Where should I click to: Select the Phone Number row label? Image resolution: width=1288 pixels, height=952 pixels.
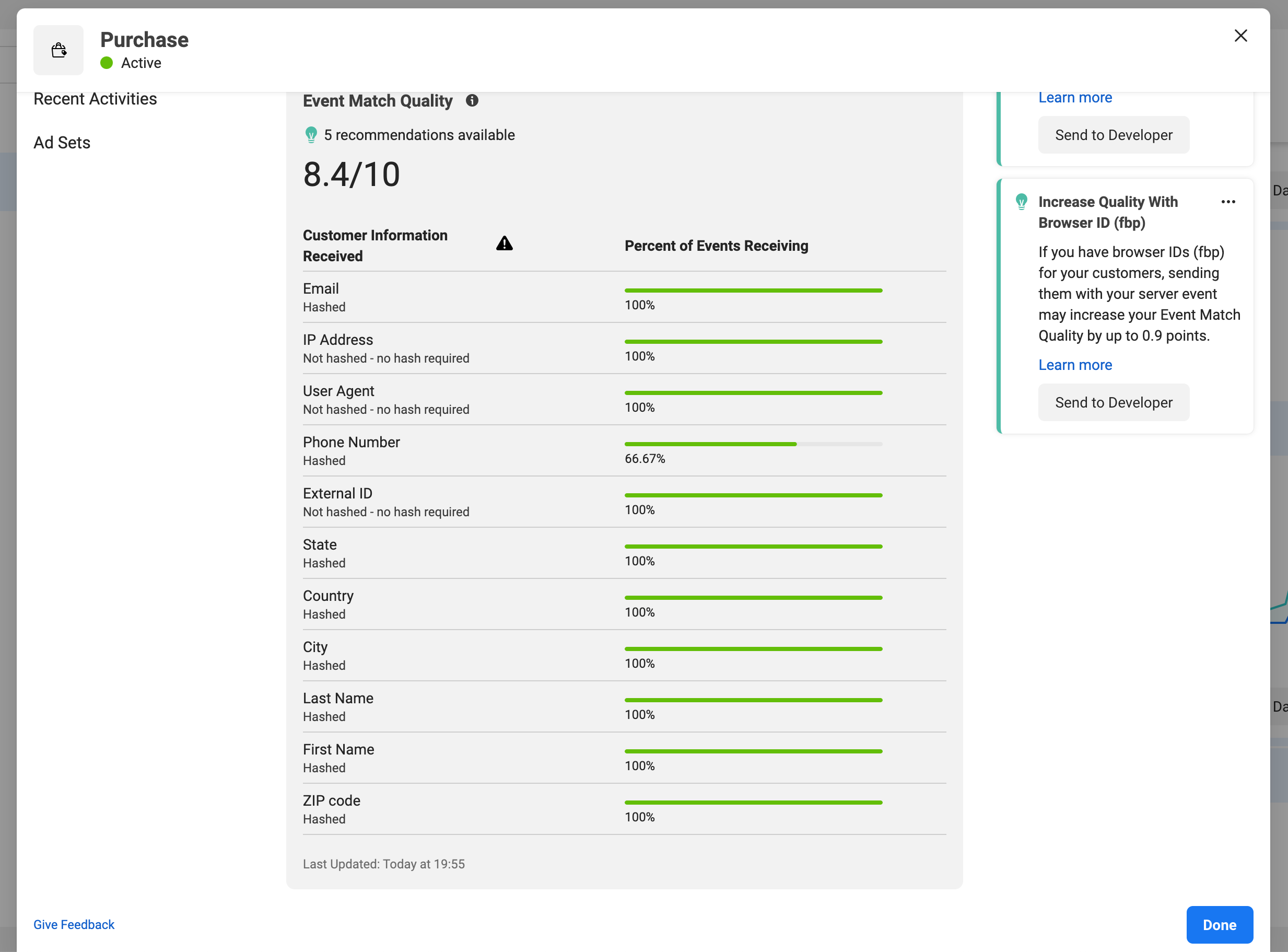(x=352, y=450)
